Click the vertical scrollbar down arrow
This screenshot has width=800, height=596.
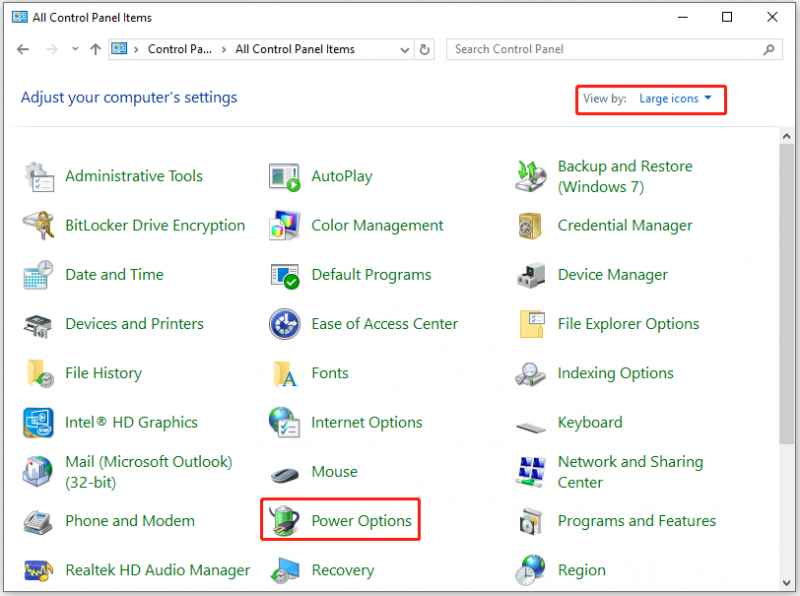pos(786,583)
